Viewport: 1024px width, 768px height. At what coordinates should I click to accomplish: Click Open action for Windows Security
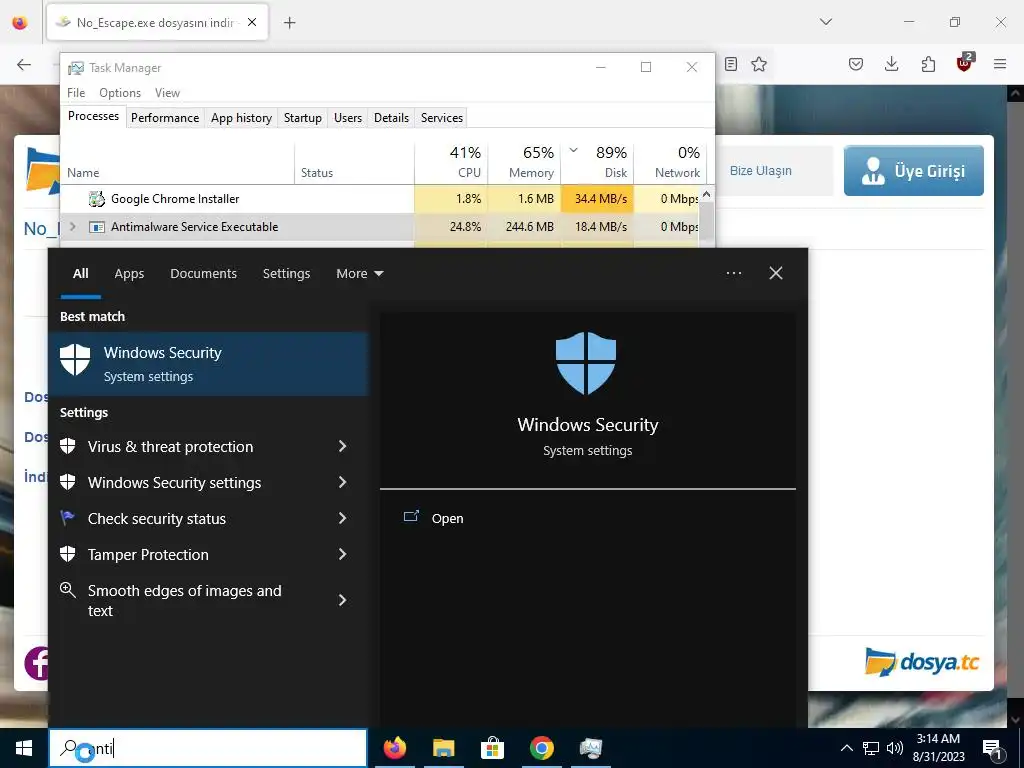click(447, 518)
